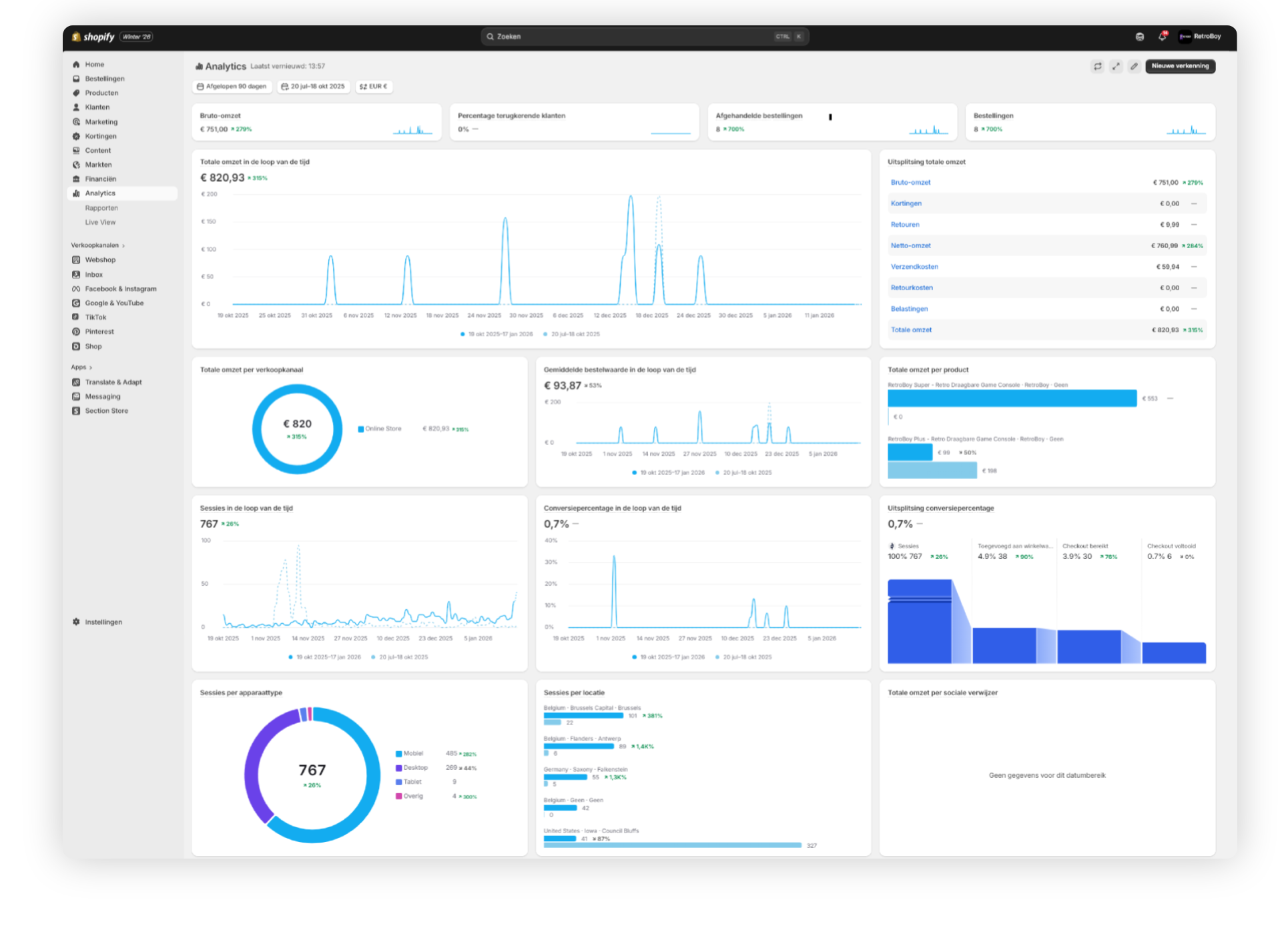Viewport: 1288px width, 948px height.
Task: Expand the dashboard to fullscreen via arrow icon
Action: point(1116,66)
